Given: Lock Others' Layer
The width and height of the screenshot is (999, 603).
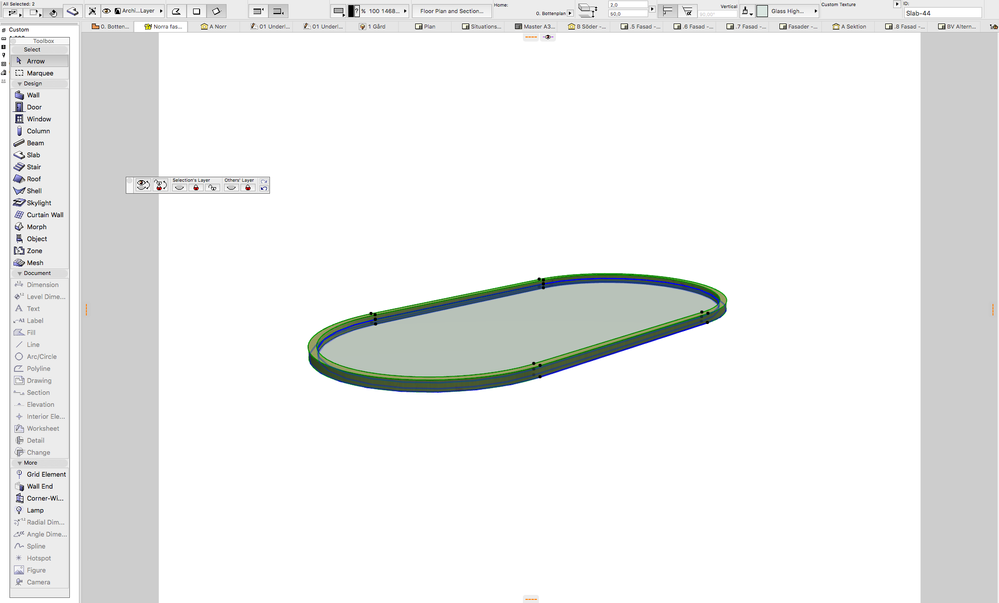Looking at the screenshot, I should tap(248, 187).
